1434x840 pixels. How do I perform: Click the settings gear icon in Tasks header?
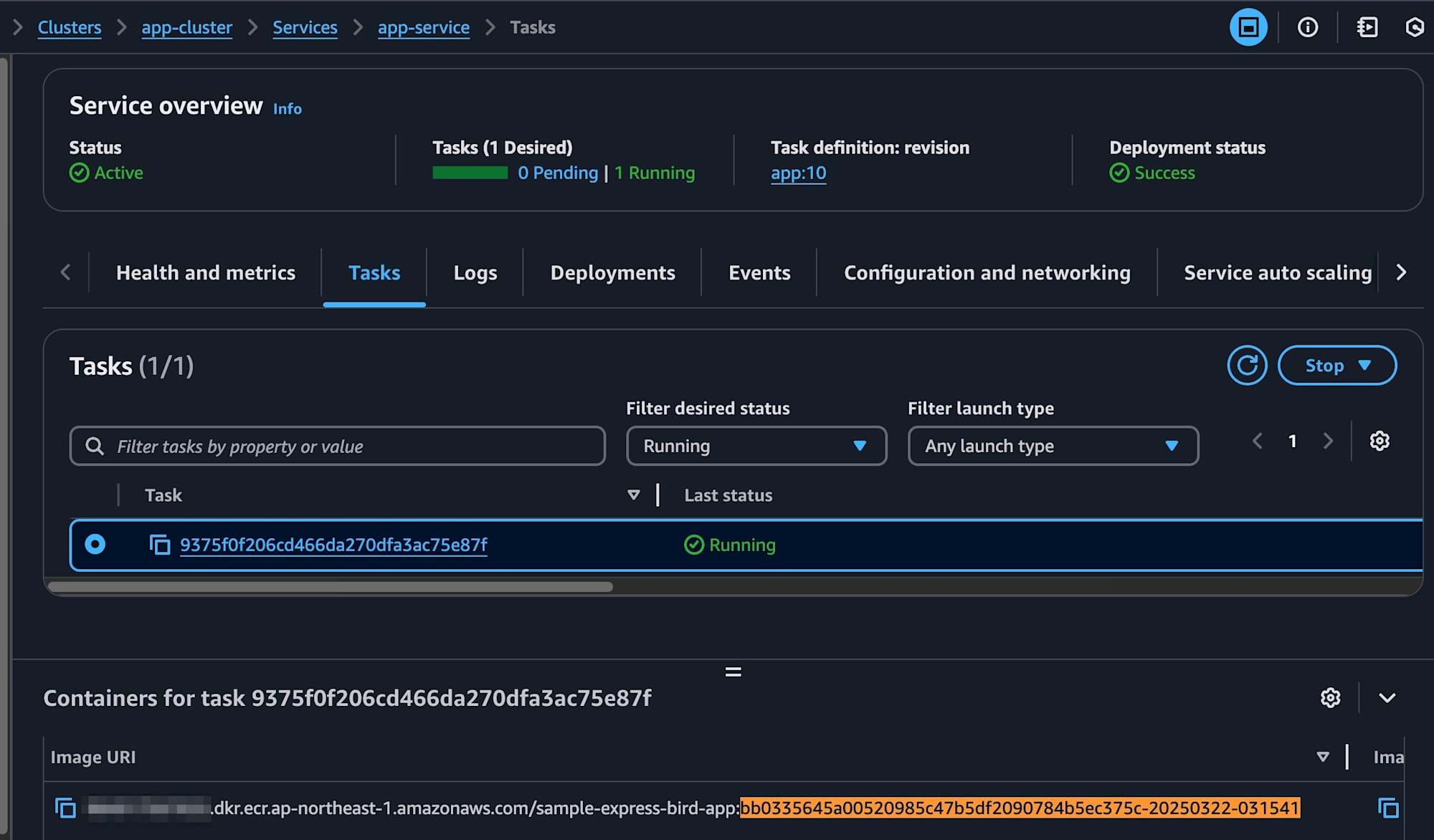[1379, 440]
